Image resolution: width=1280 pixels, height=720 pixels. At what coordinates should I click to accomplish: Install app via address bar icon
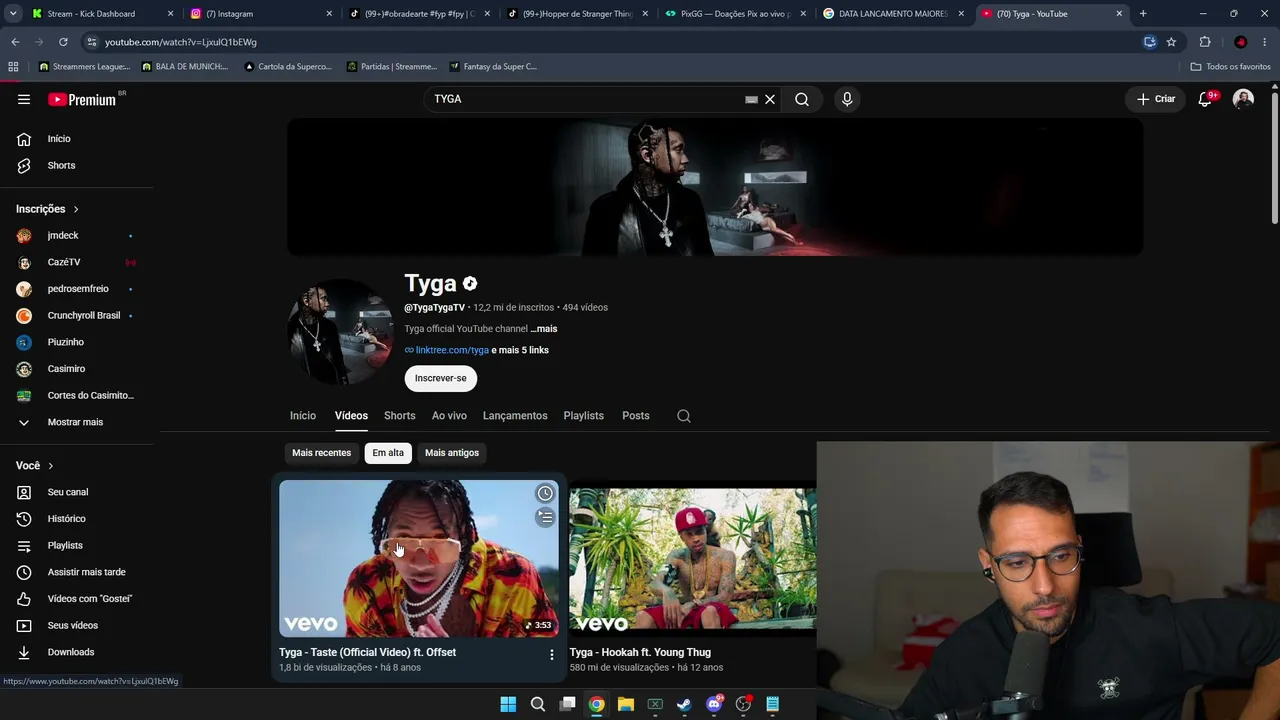[1150, 42]
